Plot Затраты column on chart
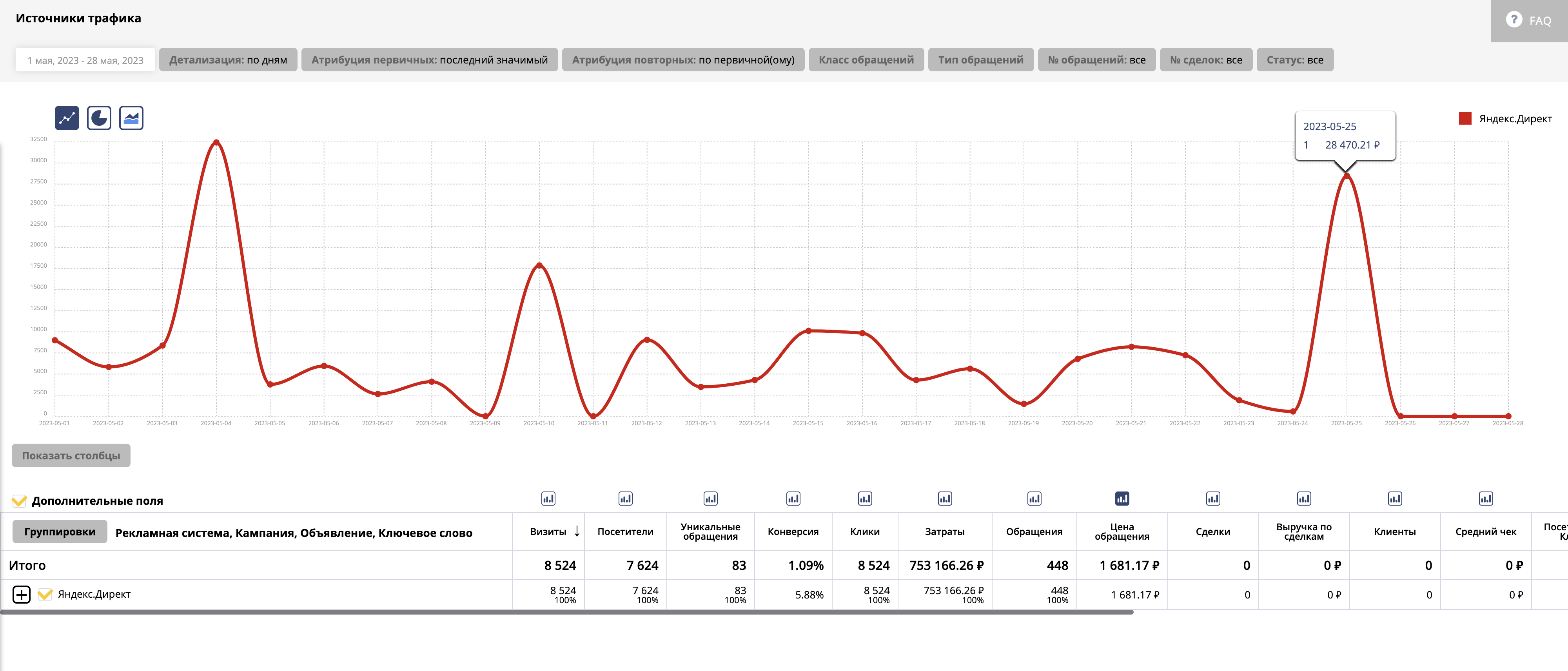The image size is (1568, 671). point(945,499)
